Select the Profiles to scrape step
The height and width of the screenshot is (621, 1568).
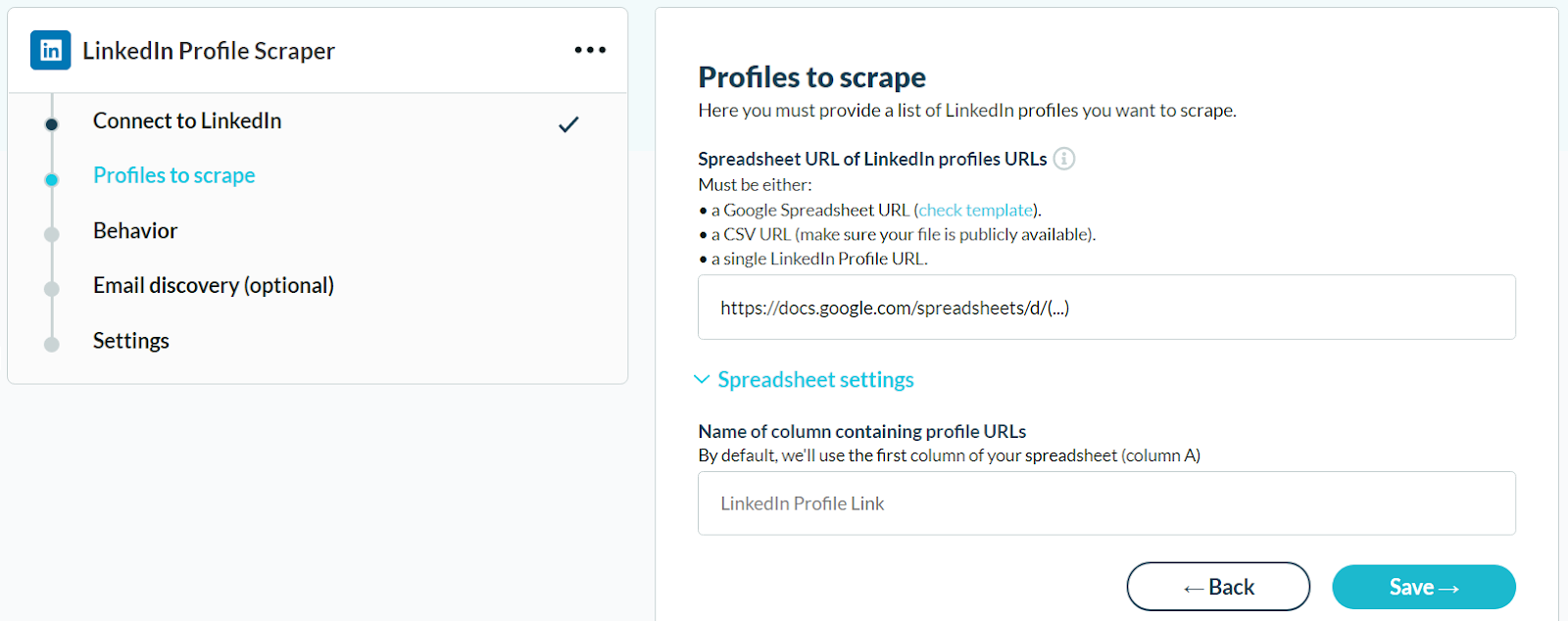pos(174,175)
